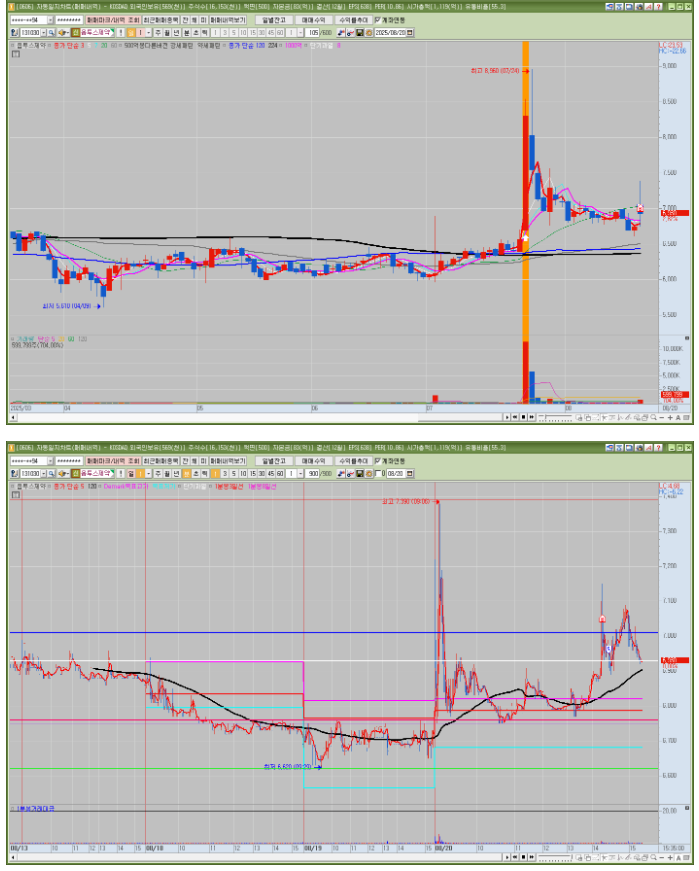Click candle count field showing 105 in upper toolbar
This screenshot has height=871, width=699.
pyautogui.click(x=314, y=32)
